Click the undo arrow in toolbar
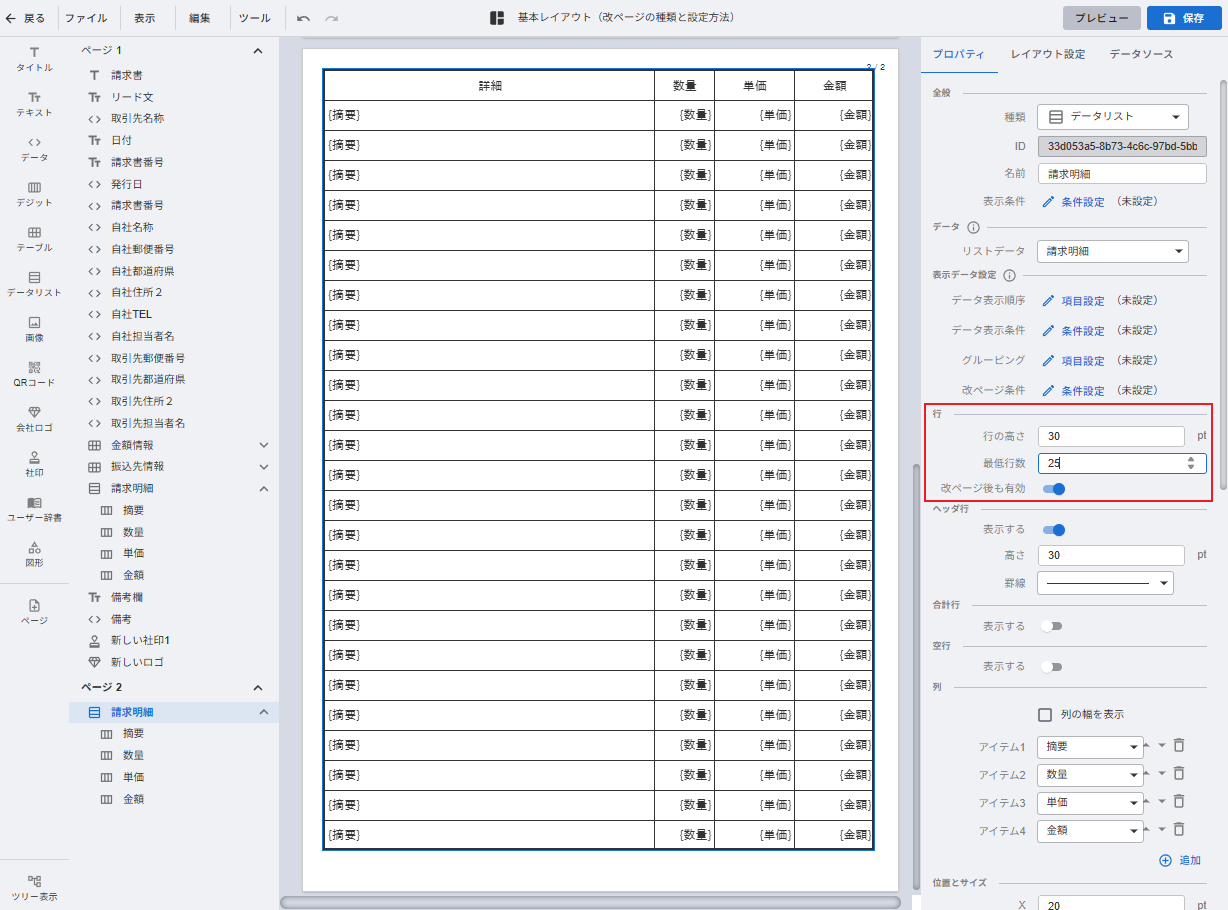The width and height of the screenshot is (1228, 910). [303, 18]
